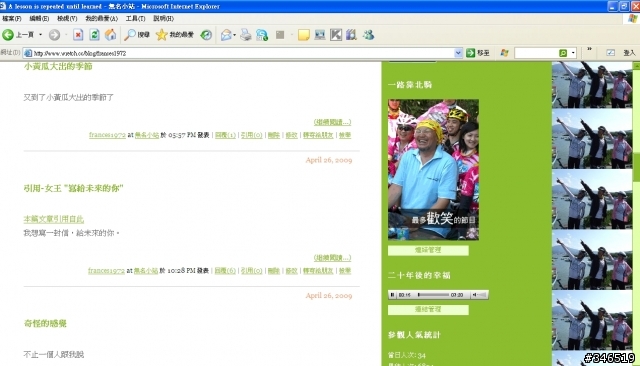The image size is (640, 366).
Task: Click the vertical page scrollbar thumb
Action: (x=636, y=167)
